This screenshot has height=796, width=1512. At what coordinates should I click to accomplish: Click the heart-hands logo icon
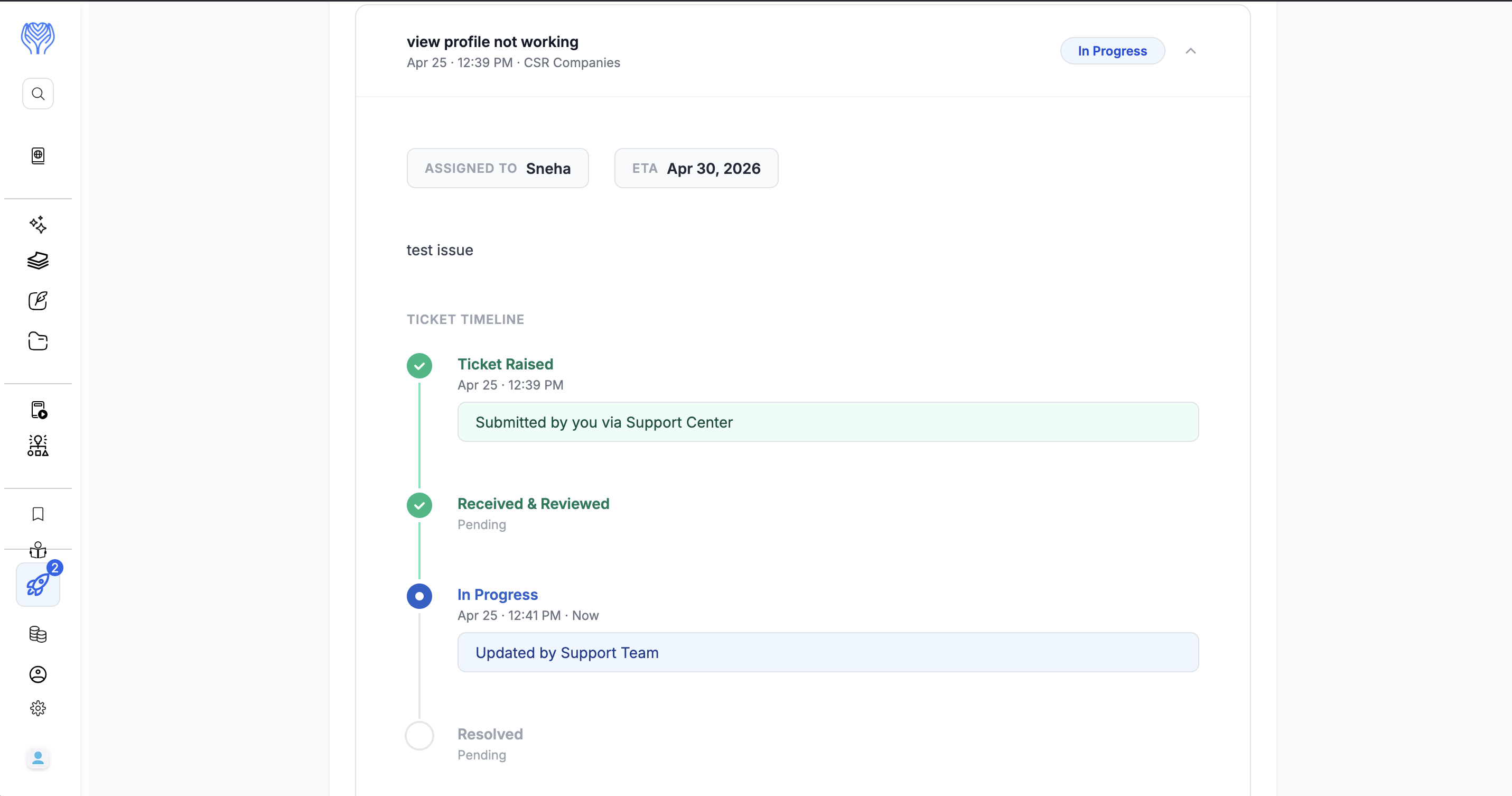(38, 38)
